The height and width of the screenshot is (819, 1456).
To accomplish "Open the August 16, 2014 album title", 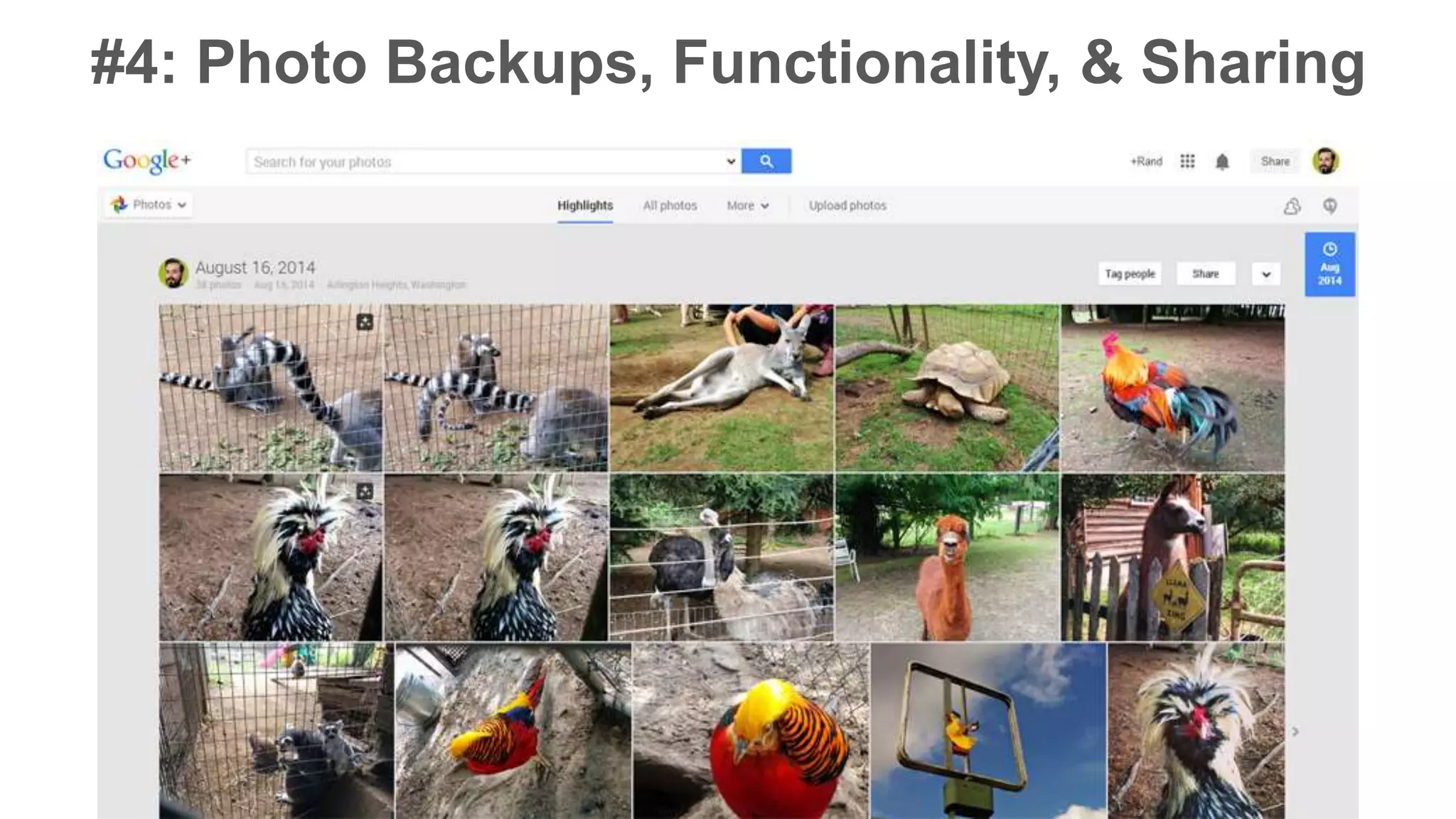I will coord(255,267).
